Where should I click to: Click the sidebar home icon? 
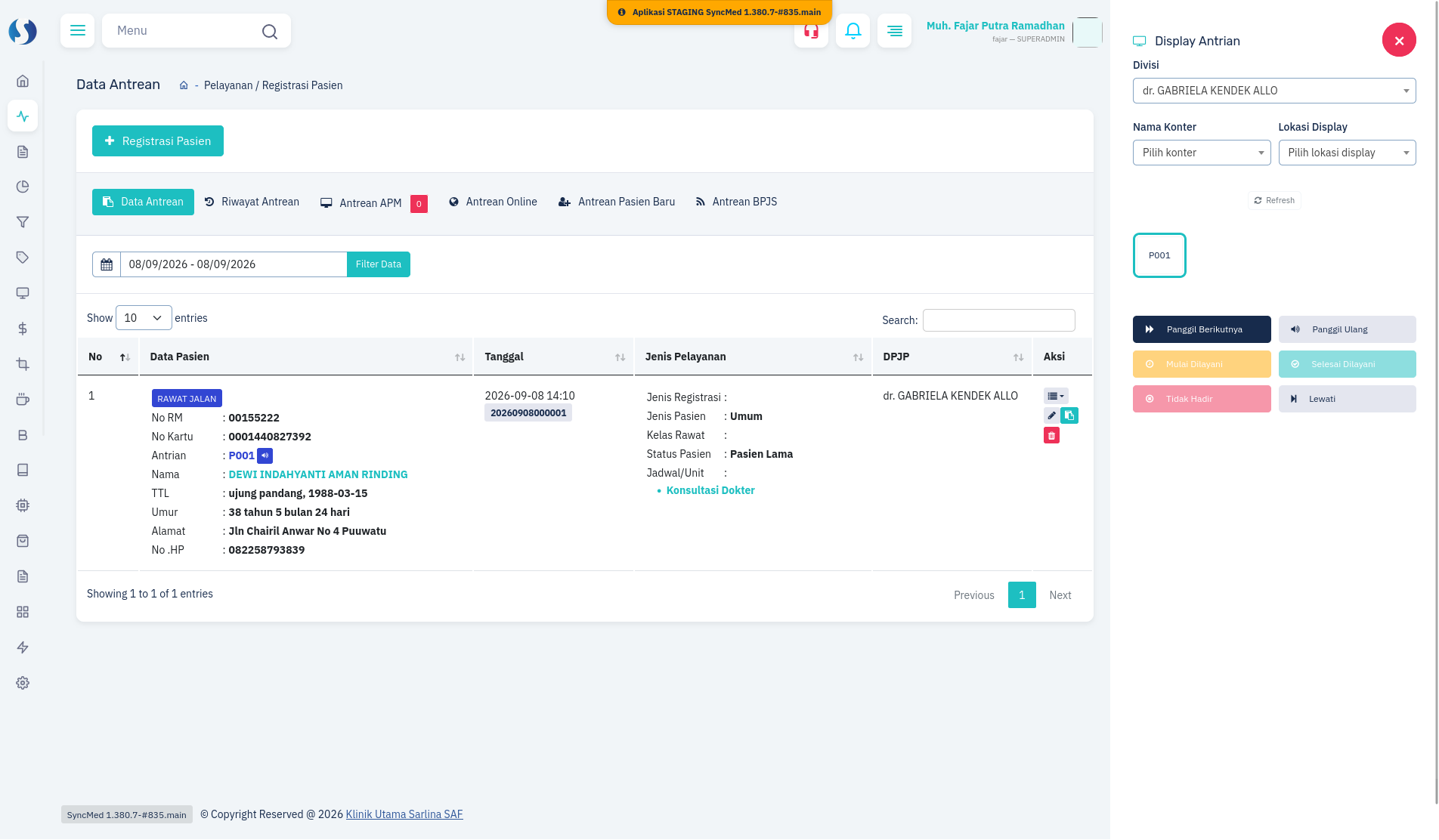click(x=23, y=81)
